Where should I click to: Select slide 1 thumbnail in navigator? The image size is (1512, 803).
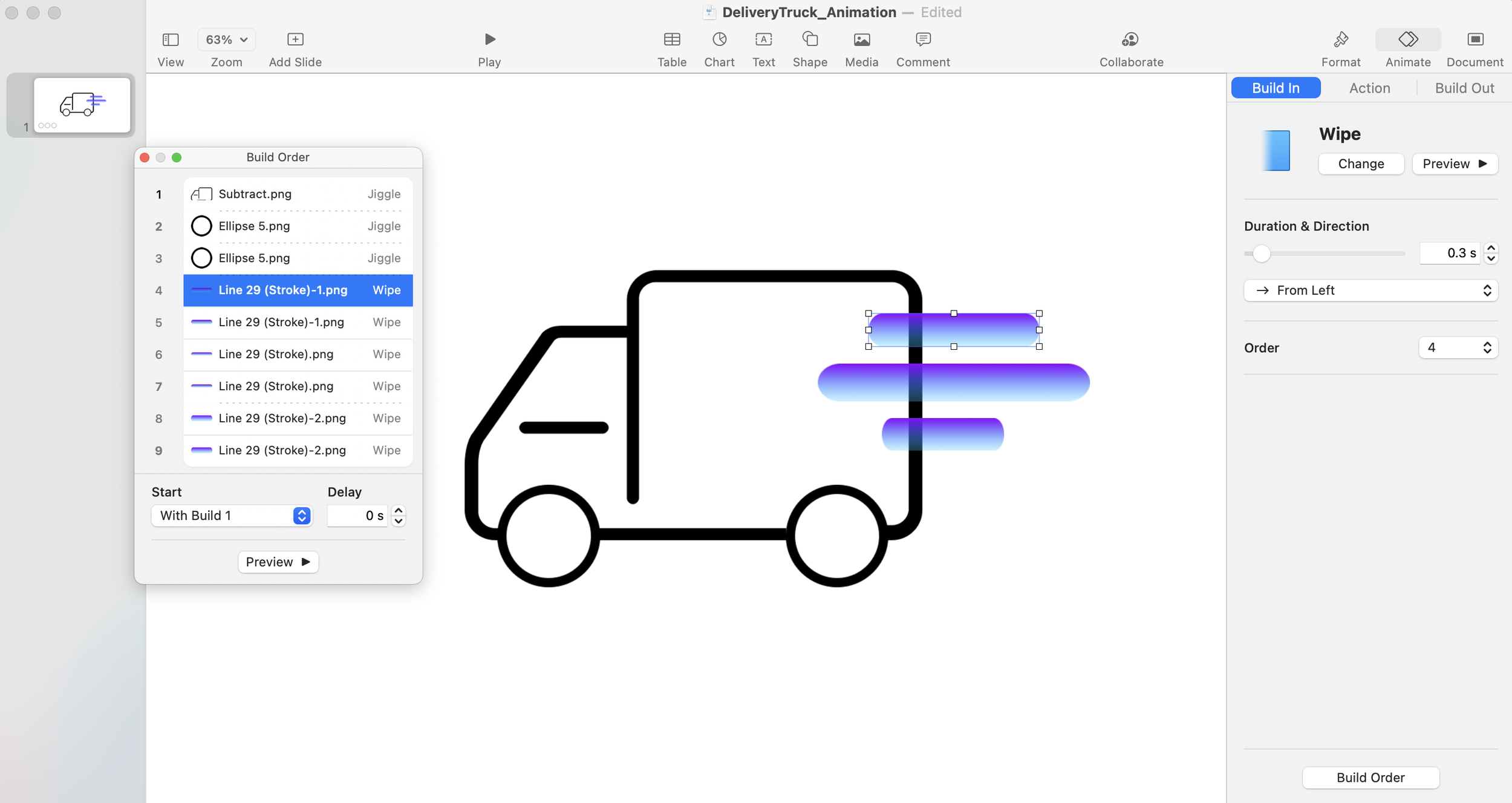tap(82, 105)
